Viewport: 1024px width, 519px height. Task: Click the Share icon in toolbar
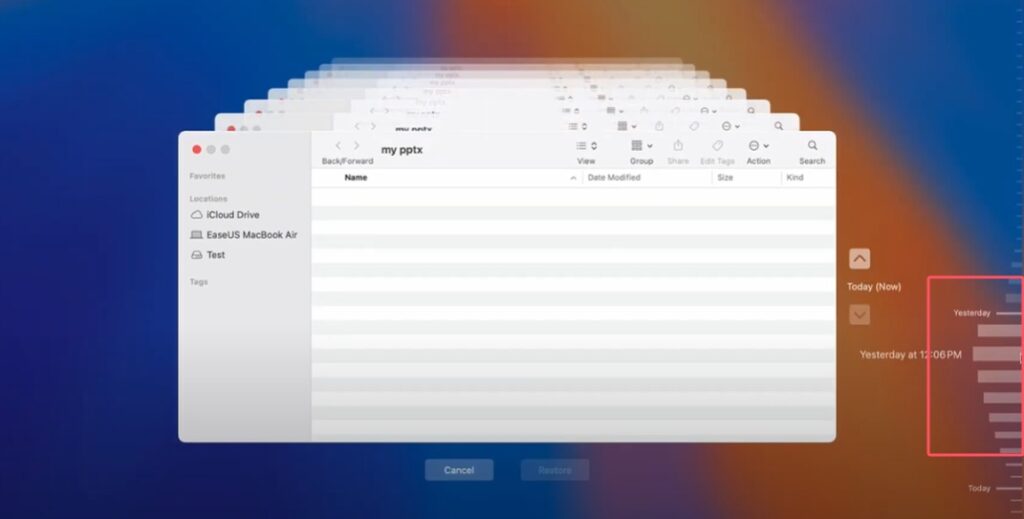(678, 145)
